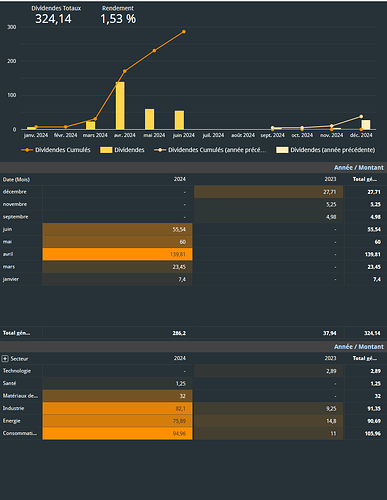The width and height of the screenshot is (387, 500).
Task: Toggle Dividendes (année précédente) legend entry
Action: pos(326,150)
